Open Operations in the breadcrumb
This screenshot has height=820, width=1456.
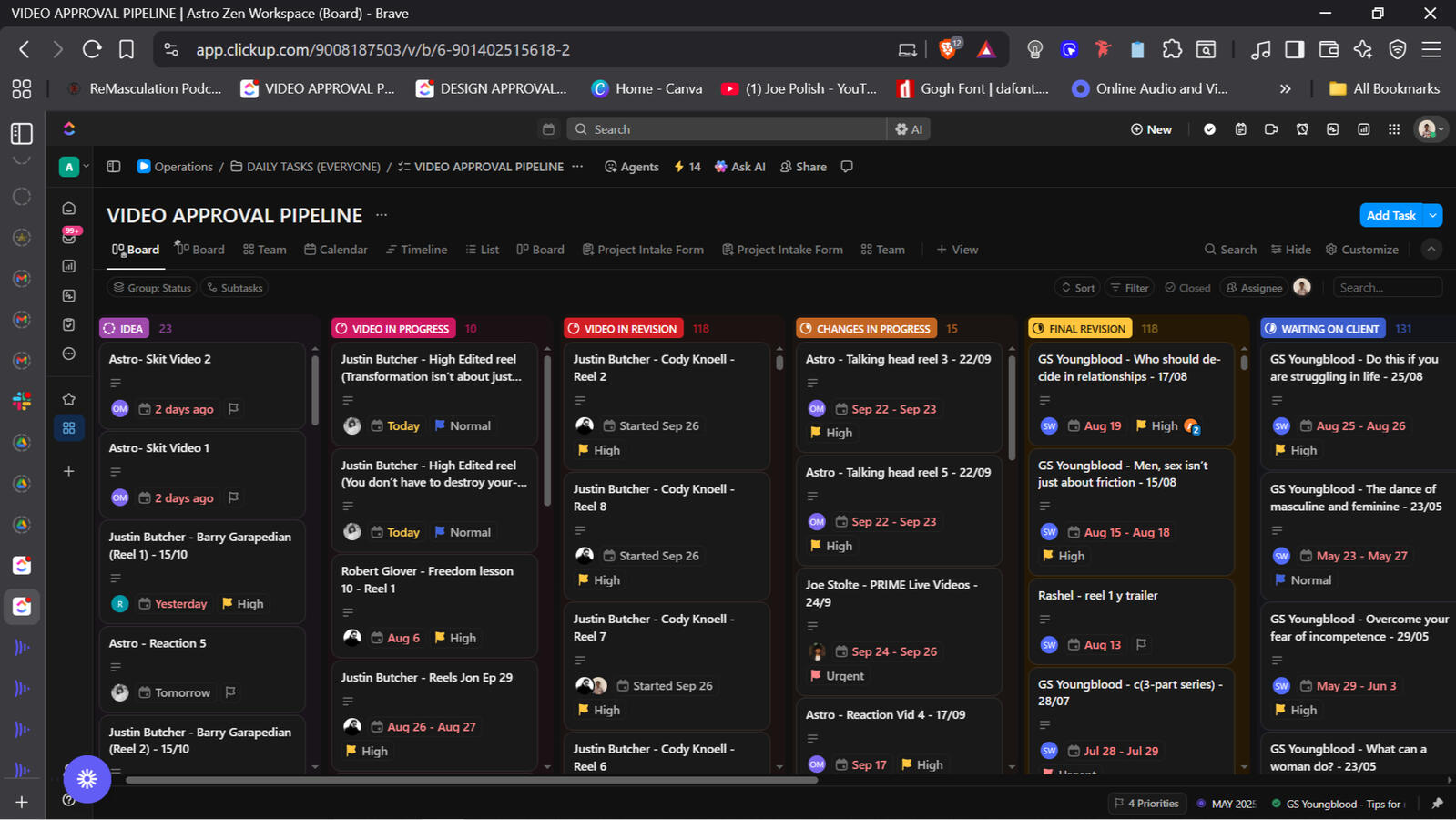(x=175, y=167)
